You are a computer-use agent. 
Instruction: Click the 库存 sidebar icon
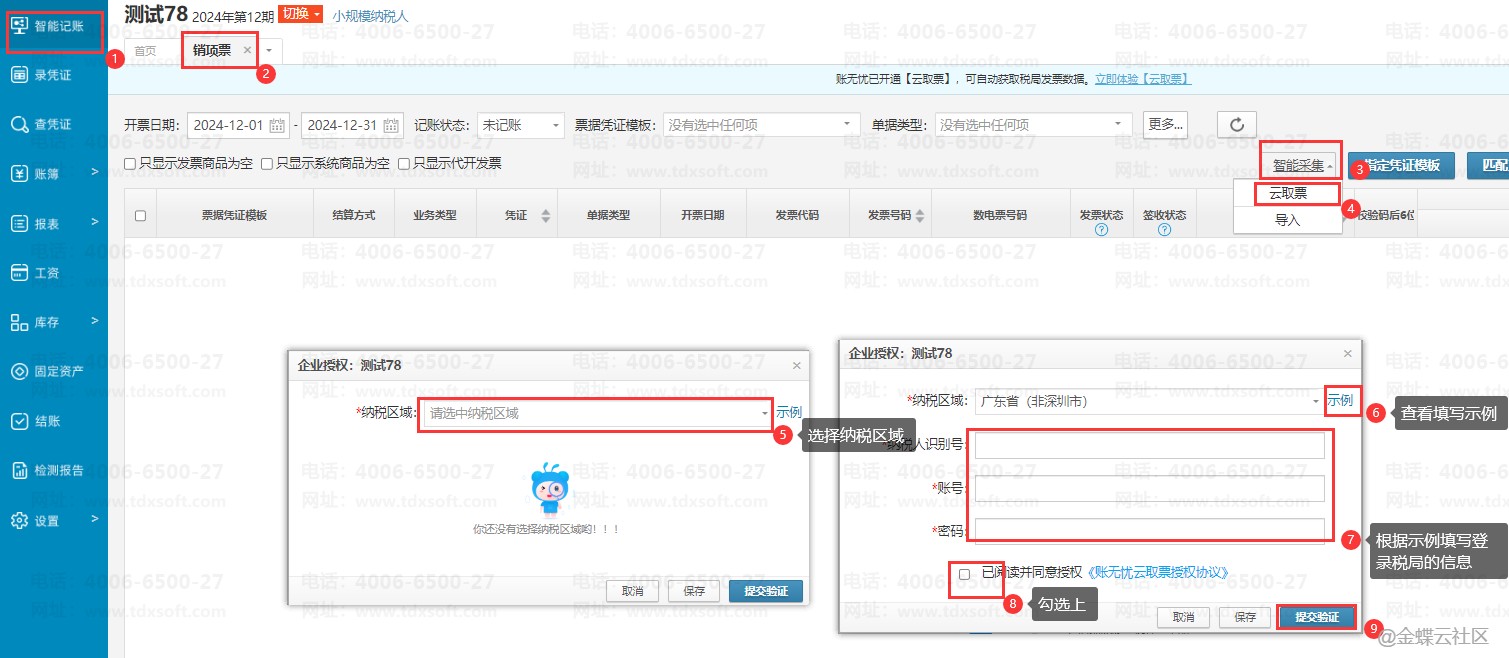19,322
